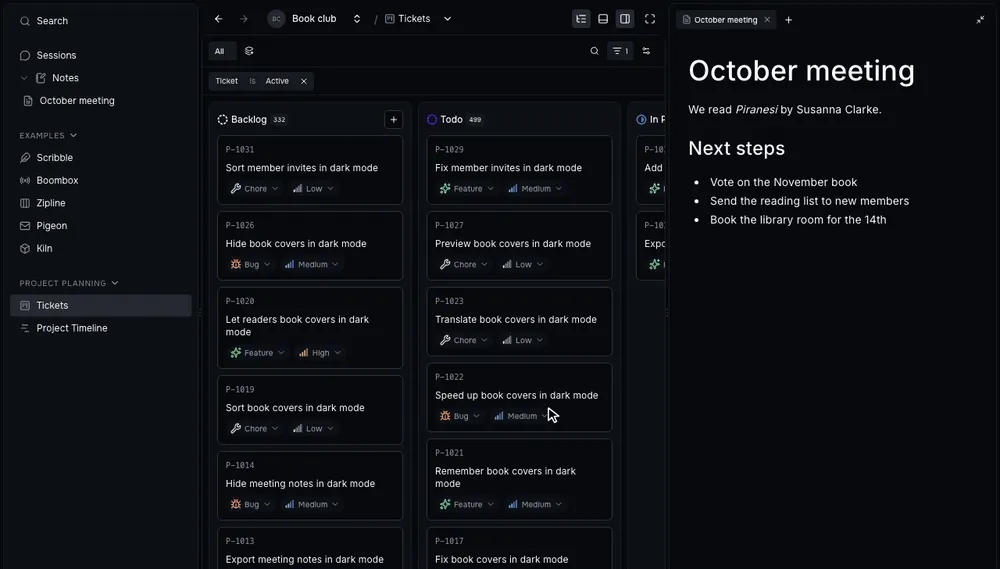Image resolution: width=1000 pixels, height=569 pixels.
Task: Click the search magnifier in tickets toolbar
Action: point(594,51)
